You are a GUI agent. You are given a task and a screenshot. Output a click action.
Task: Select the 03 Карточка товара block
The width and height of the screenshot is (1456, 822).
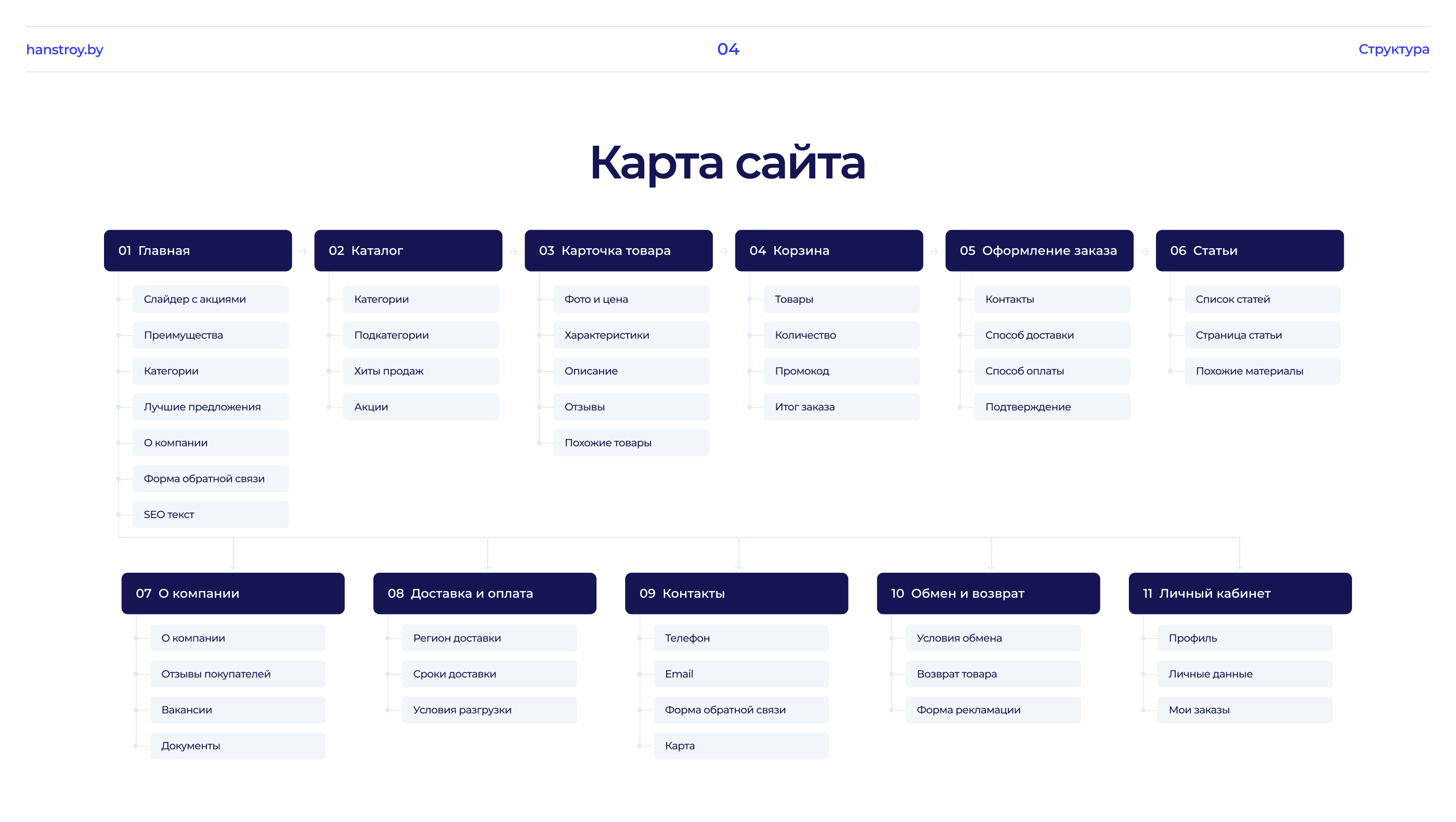(618, 250)
